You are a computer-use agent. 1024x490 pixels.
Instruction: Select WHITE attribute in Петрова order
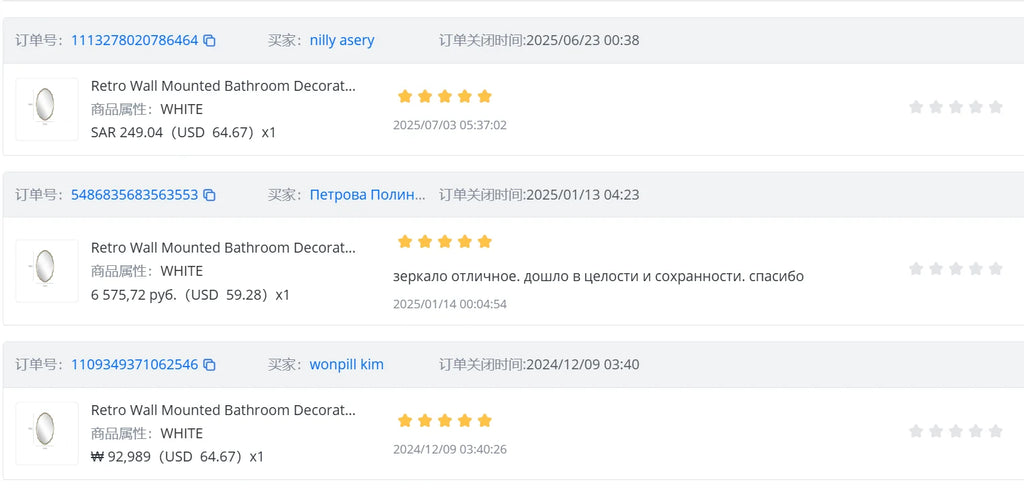(x=182, y=271)
